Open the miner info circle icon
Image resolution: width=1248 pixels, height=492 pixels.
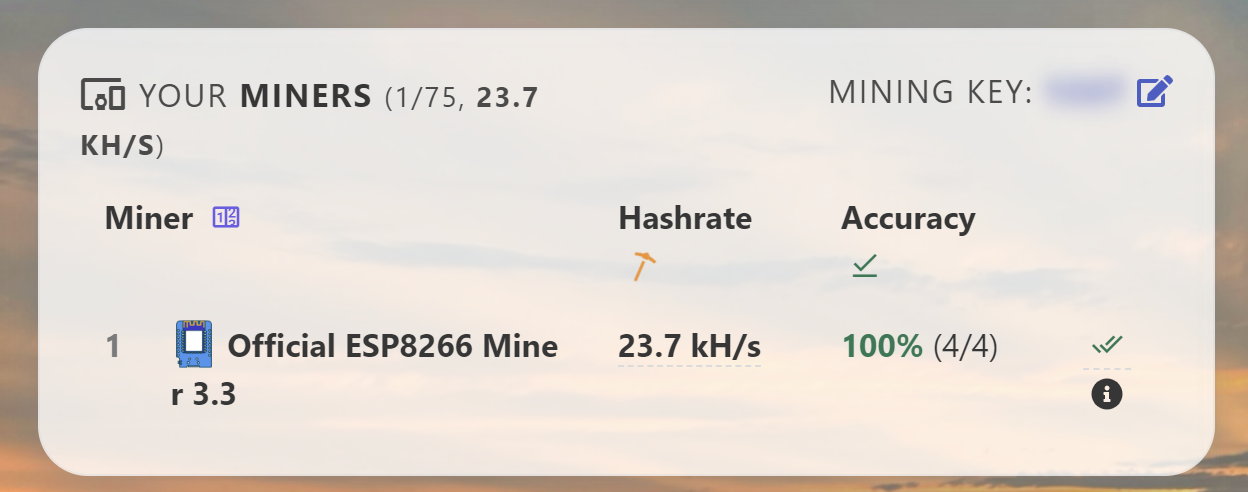pos(1106,395)
